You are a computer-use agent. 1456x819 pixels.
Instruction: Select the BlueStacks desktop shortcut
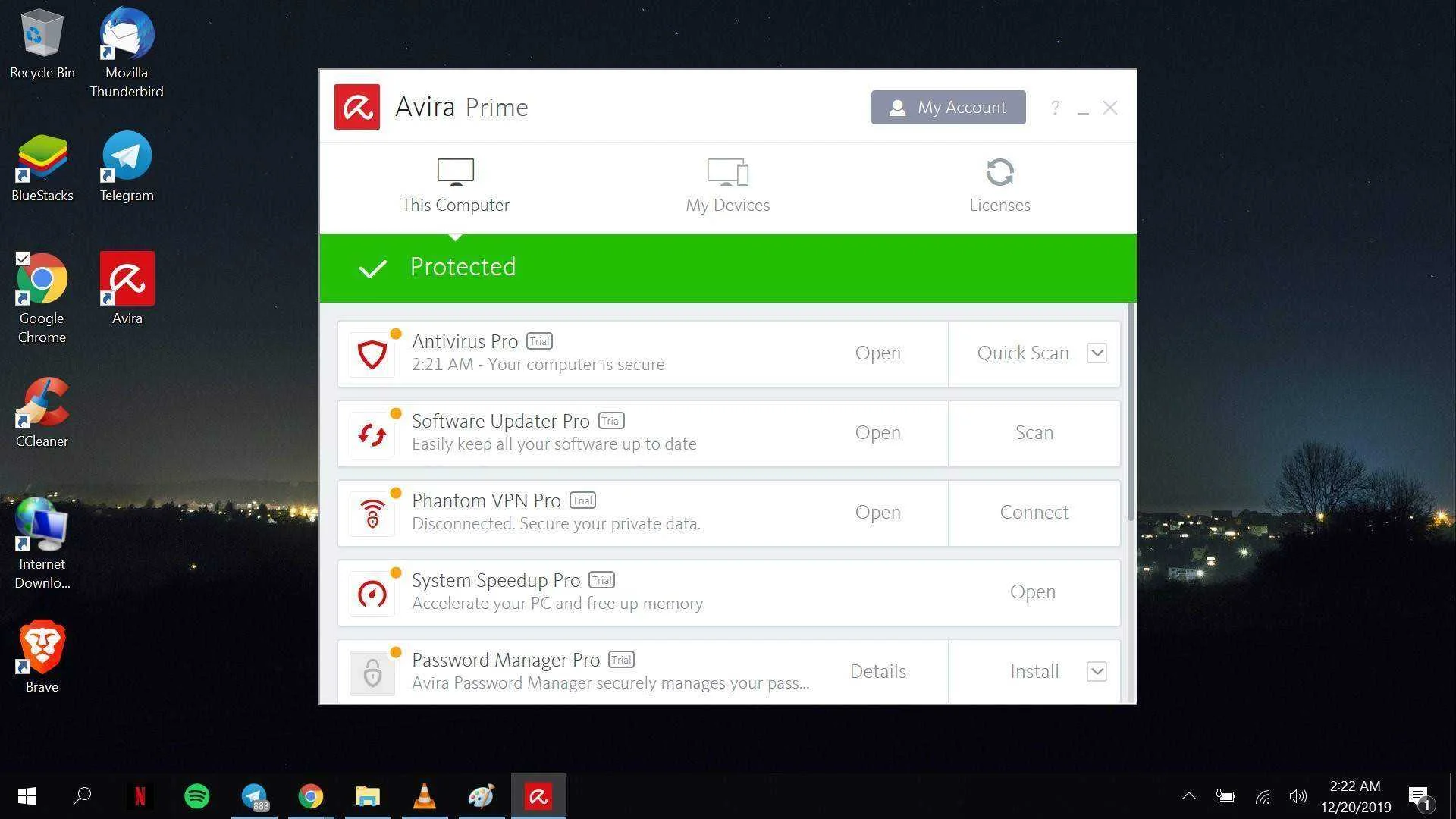42,168
